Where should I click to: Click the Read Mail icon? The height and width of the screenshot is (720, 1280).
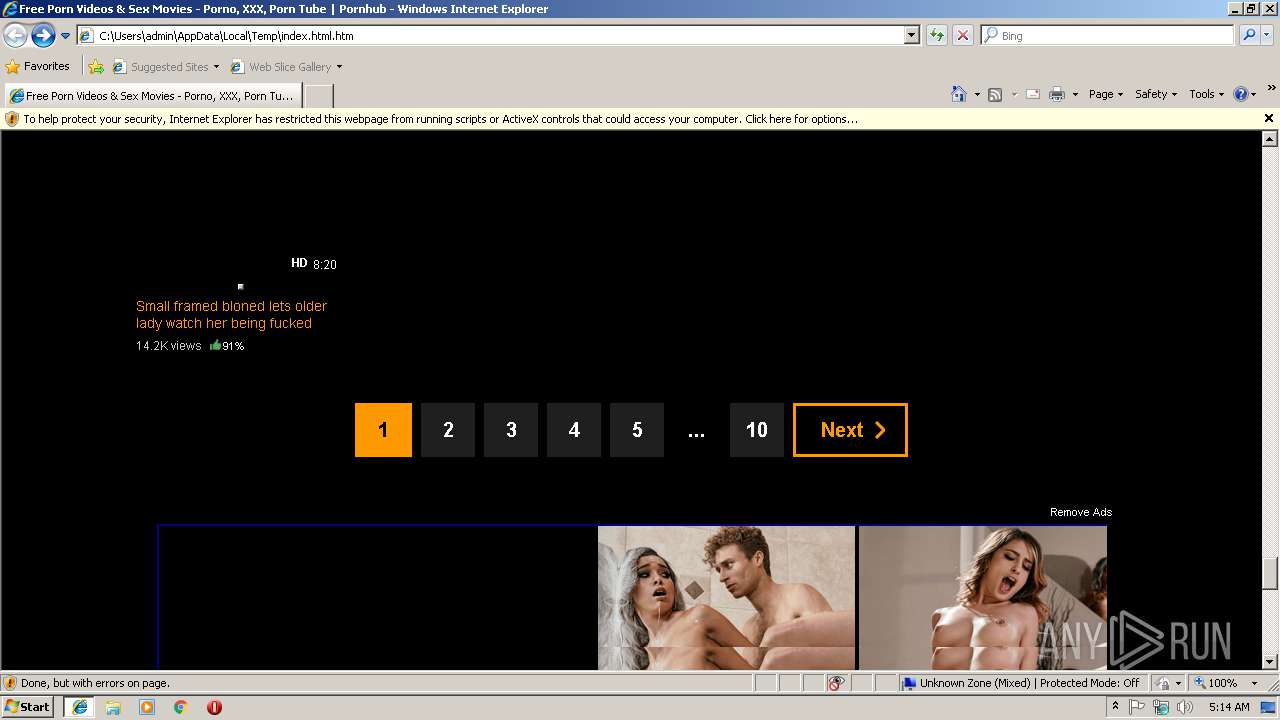coord(1033,94)
